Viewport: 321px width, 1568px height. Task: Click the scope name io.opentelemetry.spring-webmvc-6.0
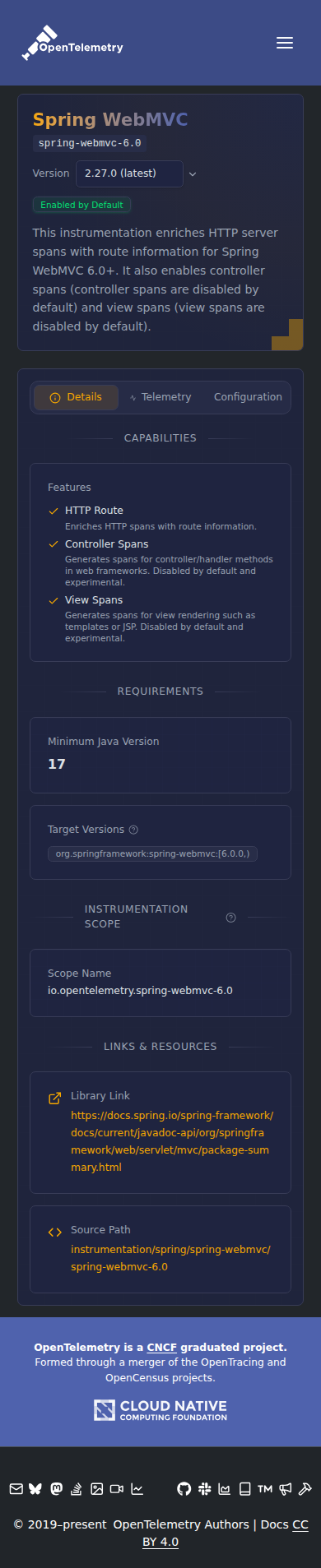click(x=140, y=990)
